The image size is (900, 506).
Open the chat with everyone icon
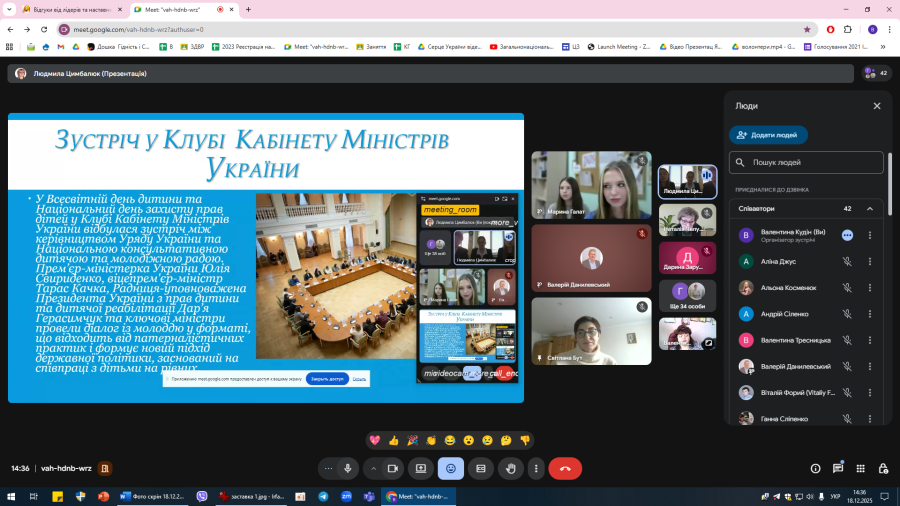tap(837, 468)
